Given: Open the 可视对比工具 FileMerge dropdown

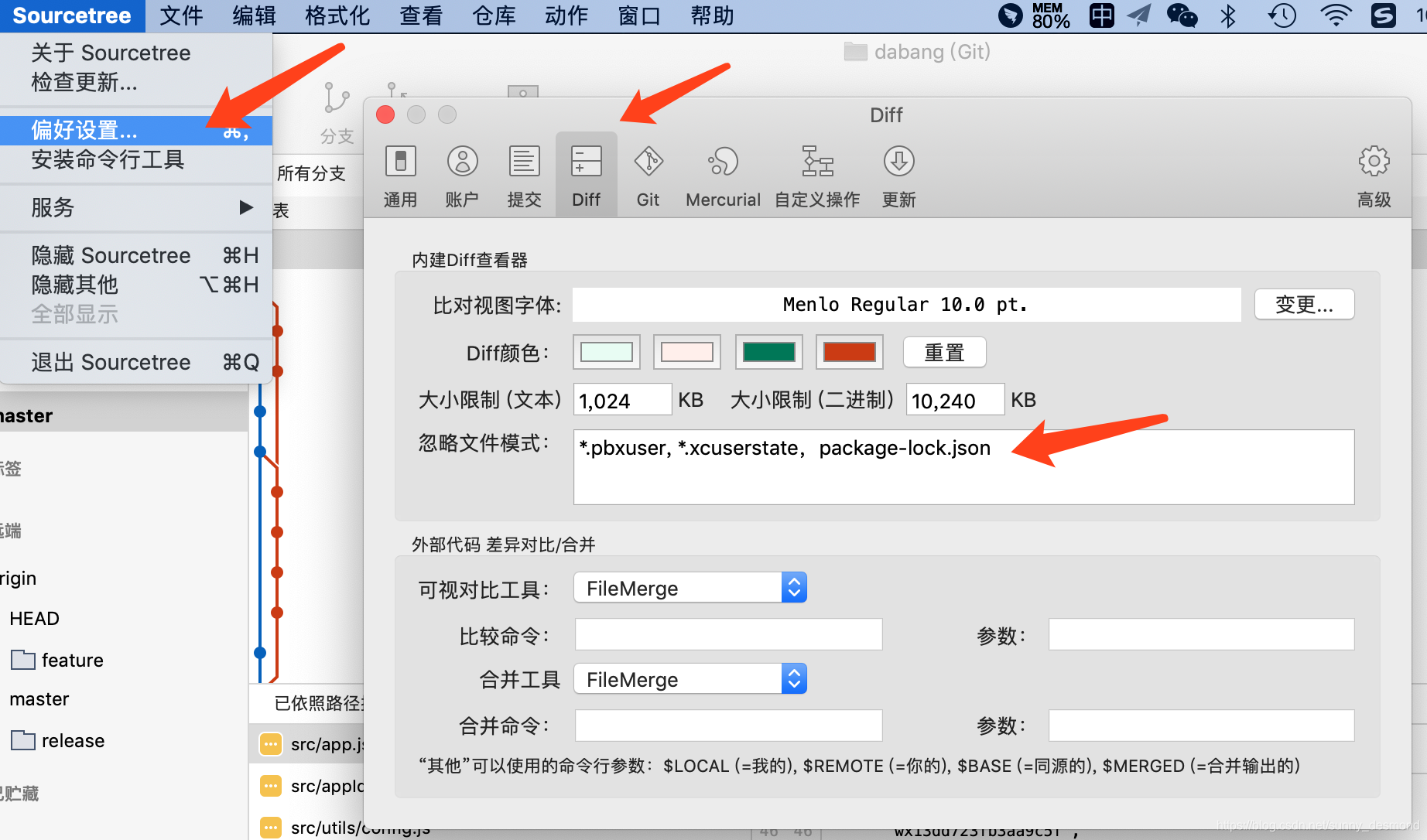Looking at the screenshot, I should pos(793,587).
